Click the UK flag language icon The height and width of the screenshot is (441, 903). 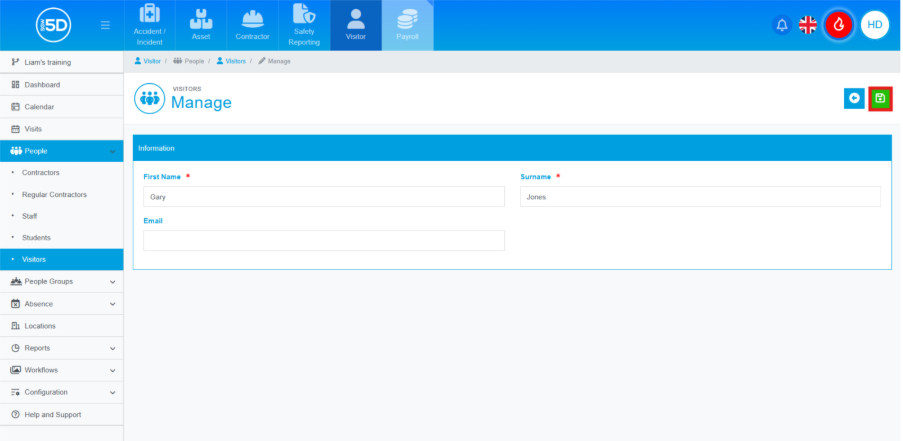(808, 25)
